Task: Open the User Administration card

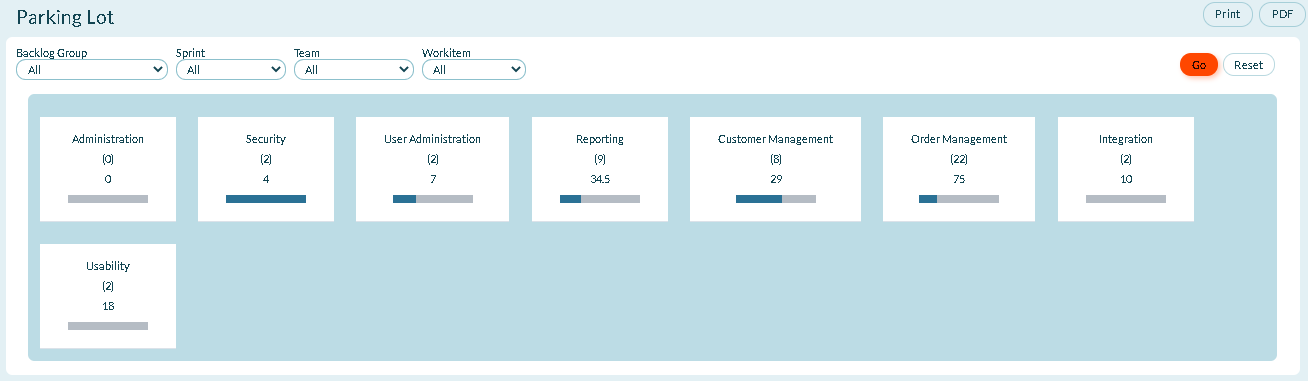Action: click(432, 169)
